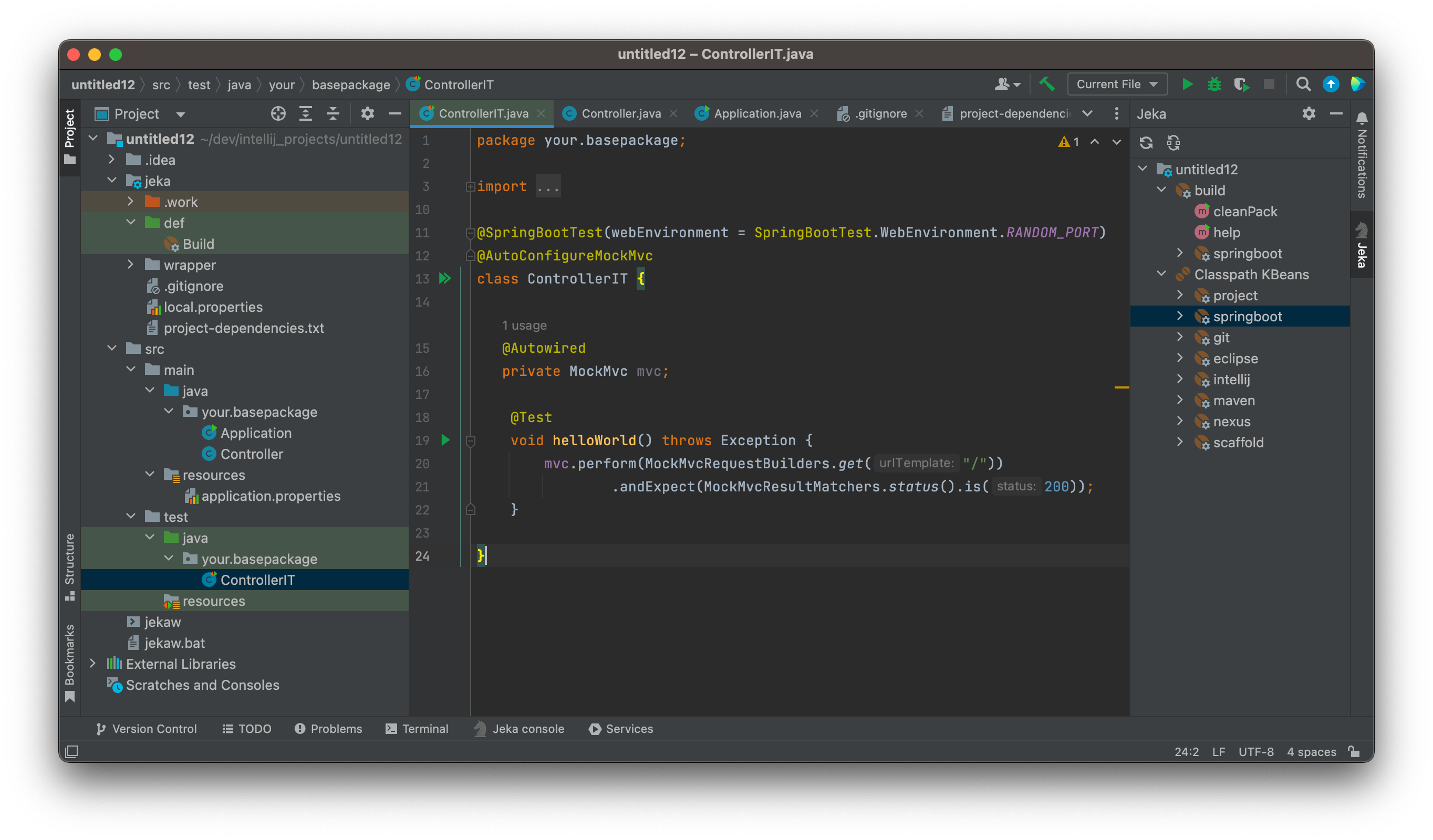The height and width of the screenshot is (840, 1433).
Task: Collapse the src folder
Action: pos(112,349)
